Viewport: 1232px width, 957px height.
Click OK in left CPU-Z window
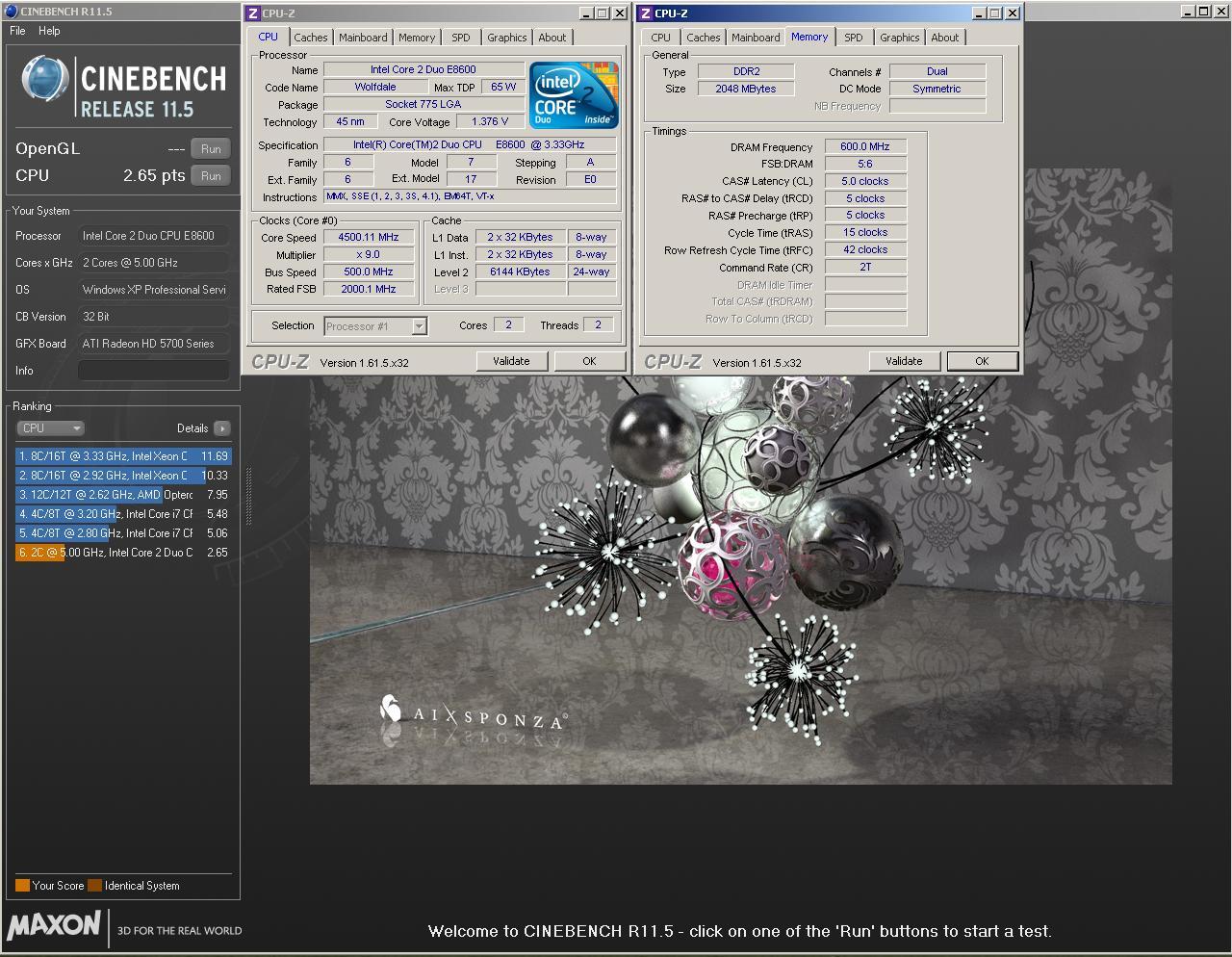tap(589, 361)
